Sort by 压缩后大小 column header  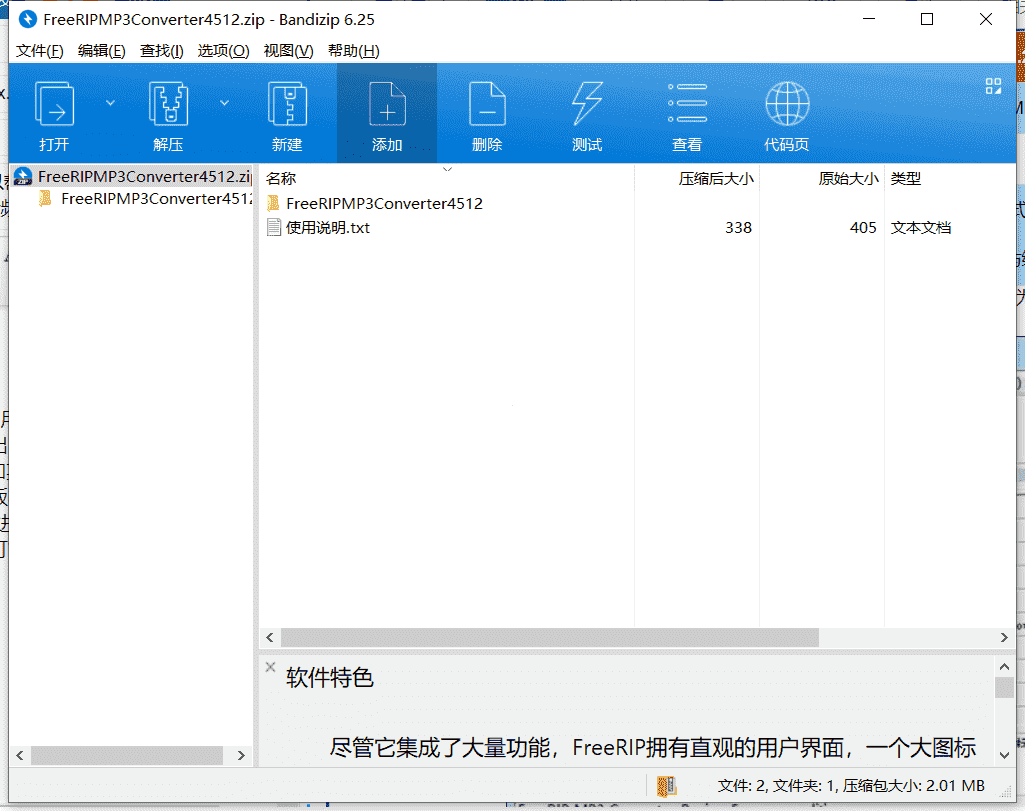(x=716, y=178)
